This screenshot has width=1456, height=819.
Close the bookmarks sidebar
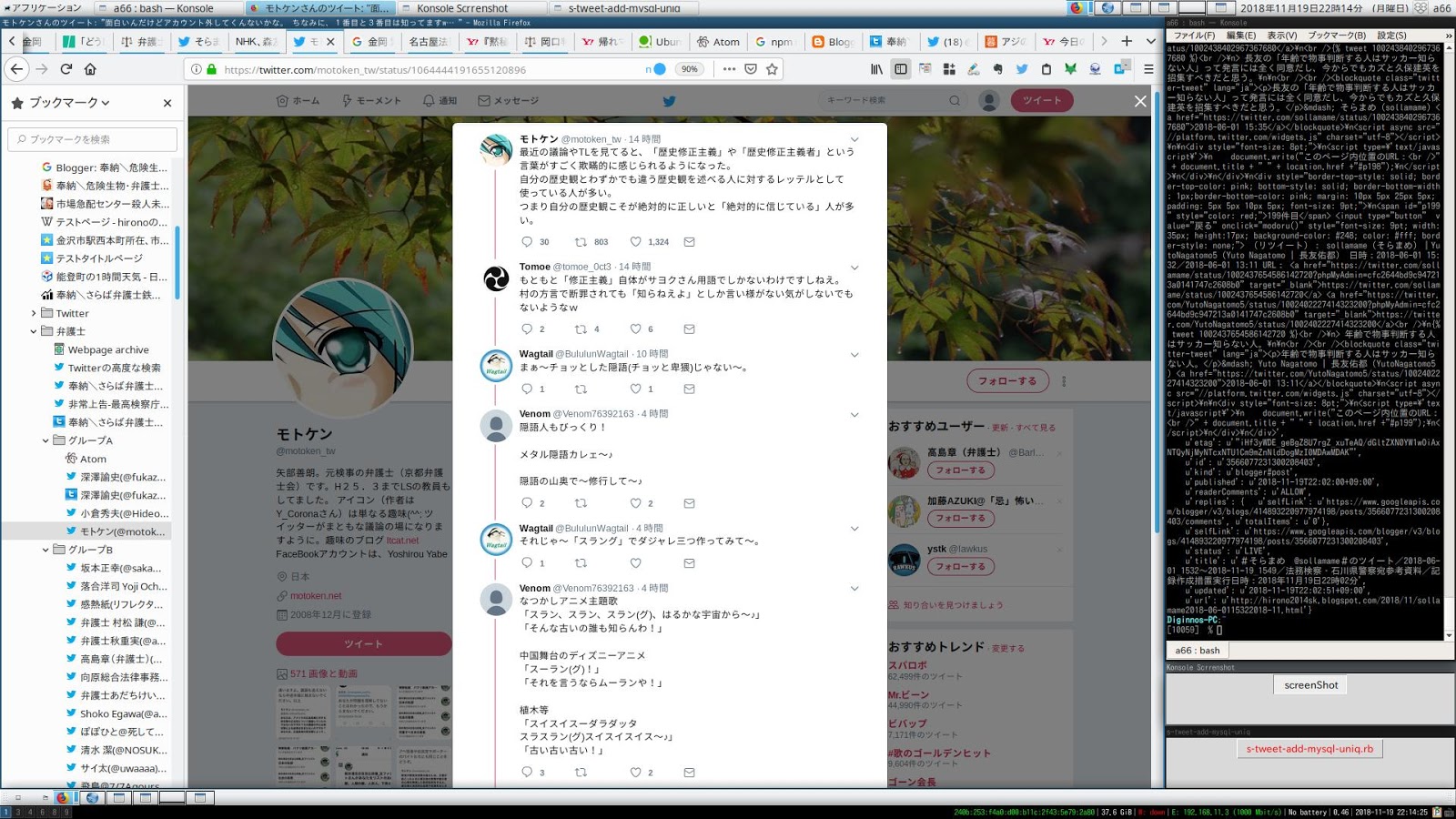pyautogui.click(x=167, y=103)
